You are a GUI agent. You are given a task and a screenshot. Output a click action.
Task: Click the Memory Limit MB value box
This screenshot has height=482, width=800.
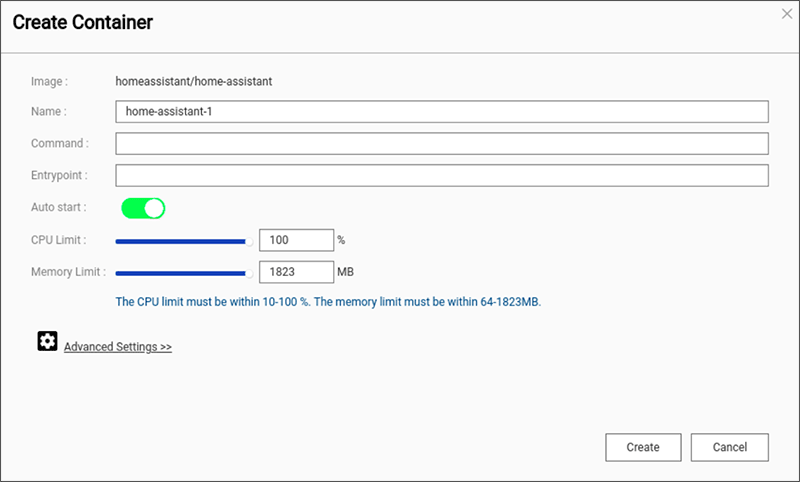[x=296, y=272]
